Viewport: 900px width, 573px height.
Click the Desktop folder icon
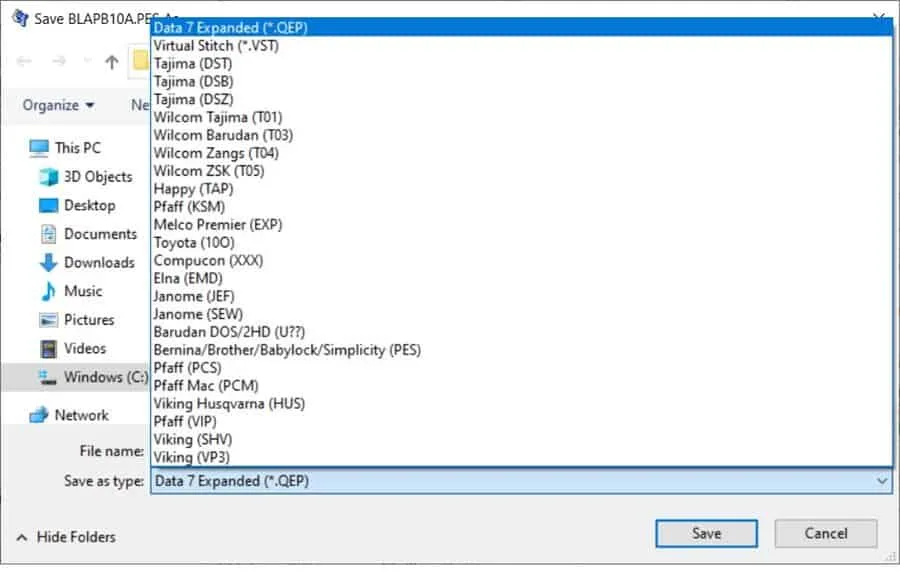48,206
